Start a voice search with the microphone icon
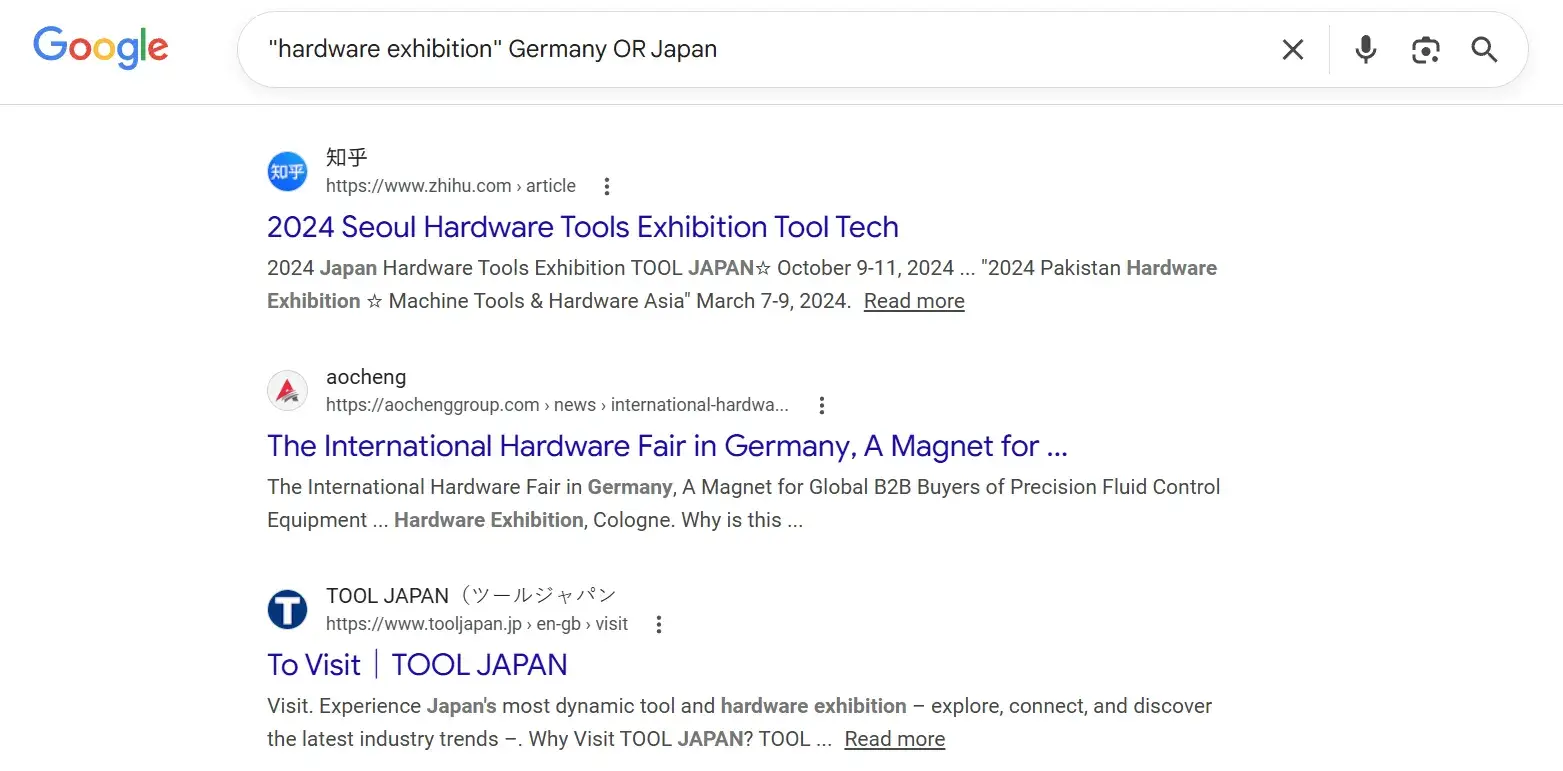This screenshot has width=1563, height=771. tap(1364, 48)
